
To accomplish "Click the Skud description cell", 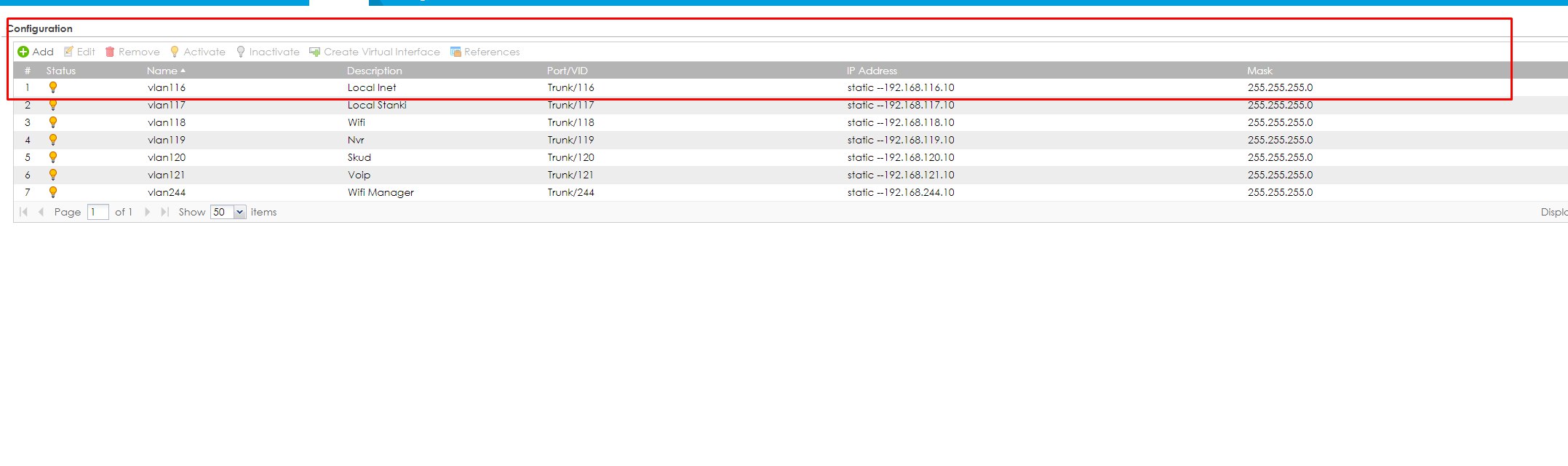I will pyautogui.click(x=359, y=157).
